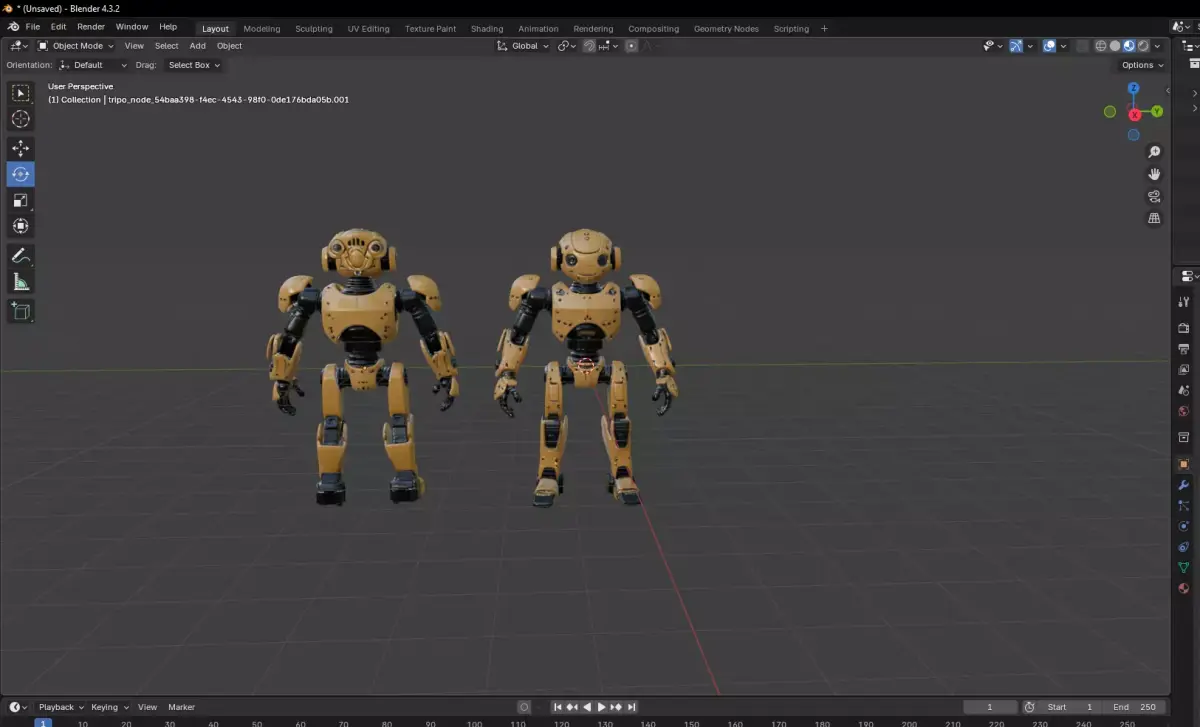This screenshot has height=727, width=1200.
Task: Open the snapping options dropdown
Action: coord(609,46)
